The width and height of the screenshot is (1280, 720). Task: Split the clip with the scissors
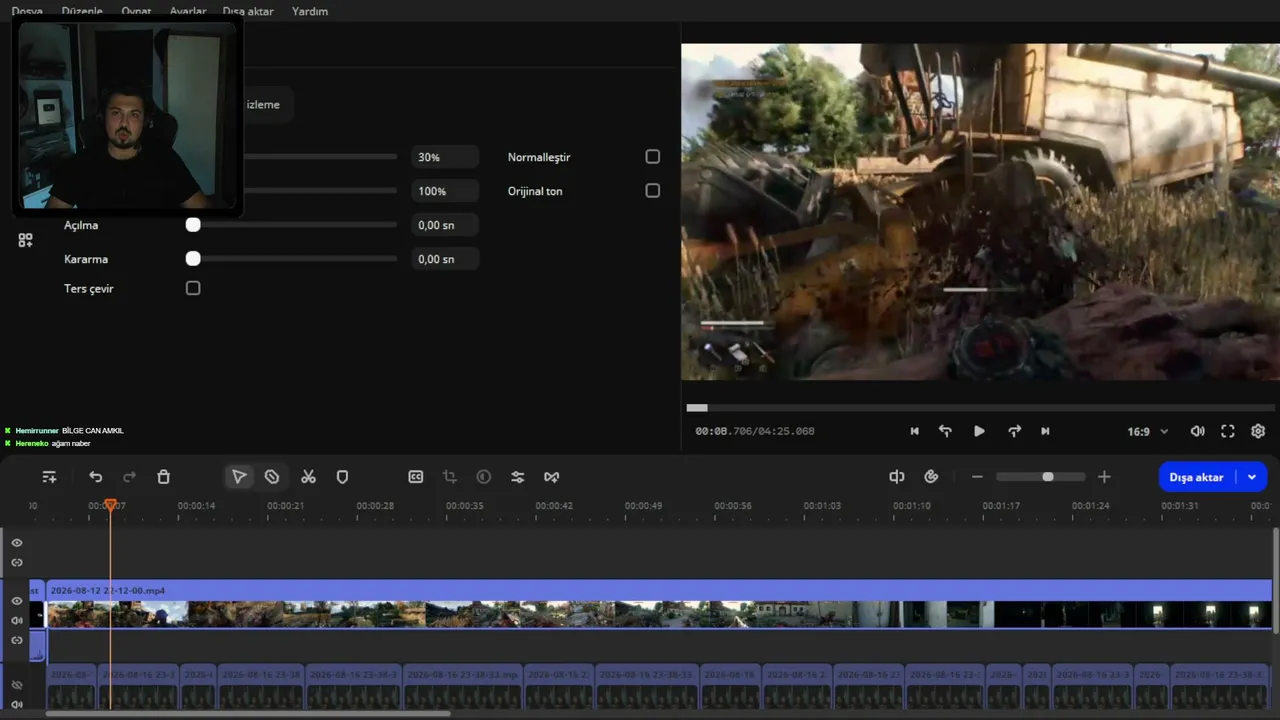(x=308, y=477)
